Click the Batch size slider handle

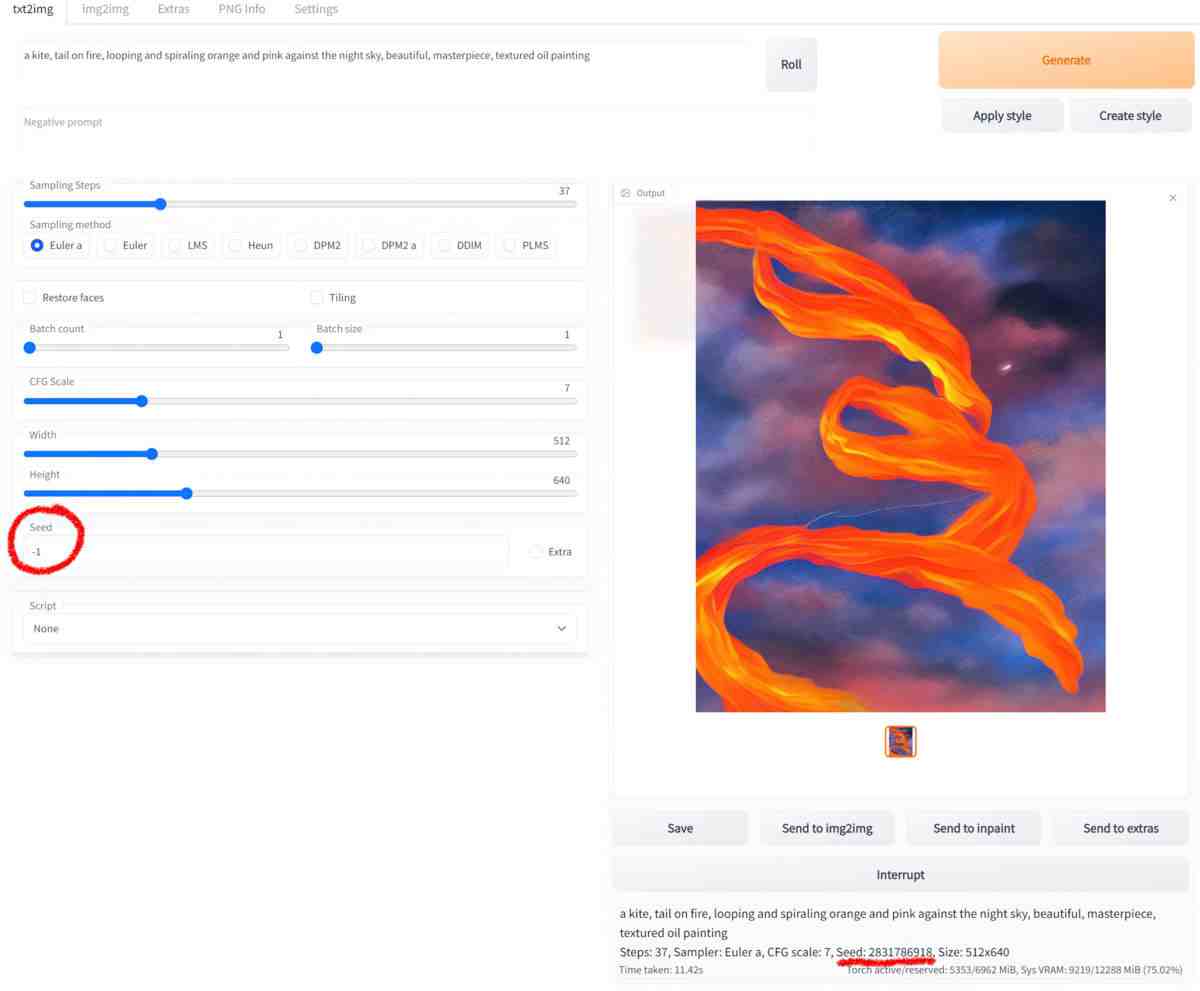point(317,348)
